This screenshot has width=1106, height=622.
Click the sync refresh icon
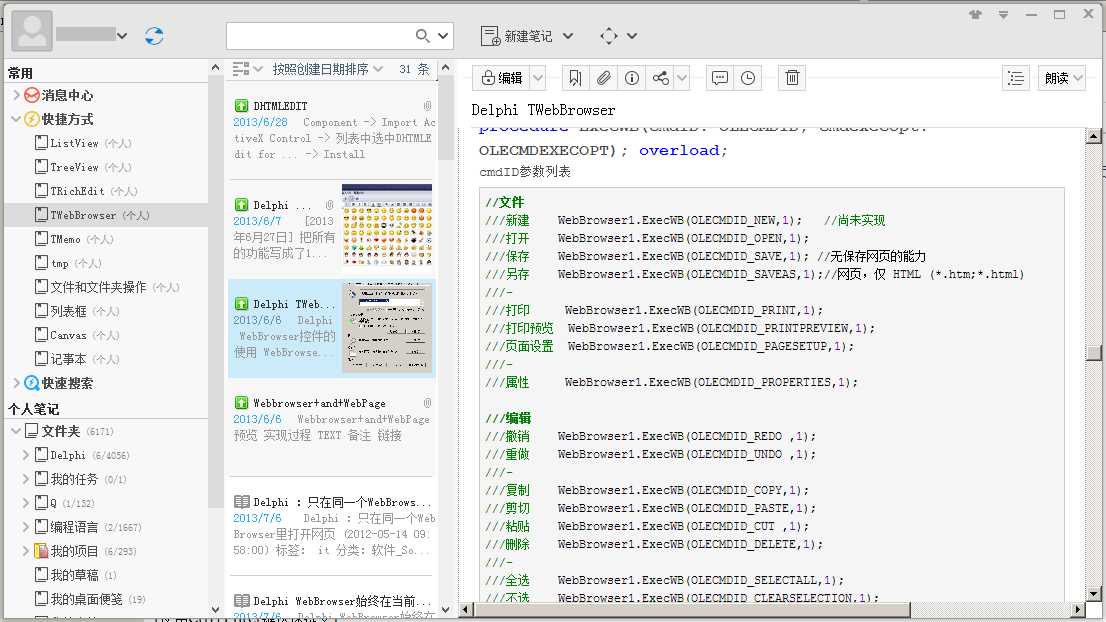[x=154, y=35]
